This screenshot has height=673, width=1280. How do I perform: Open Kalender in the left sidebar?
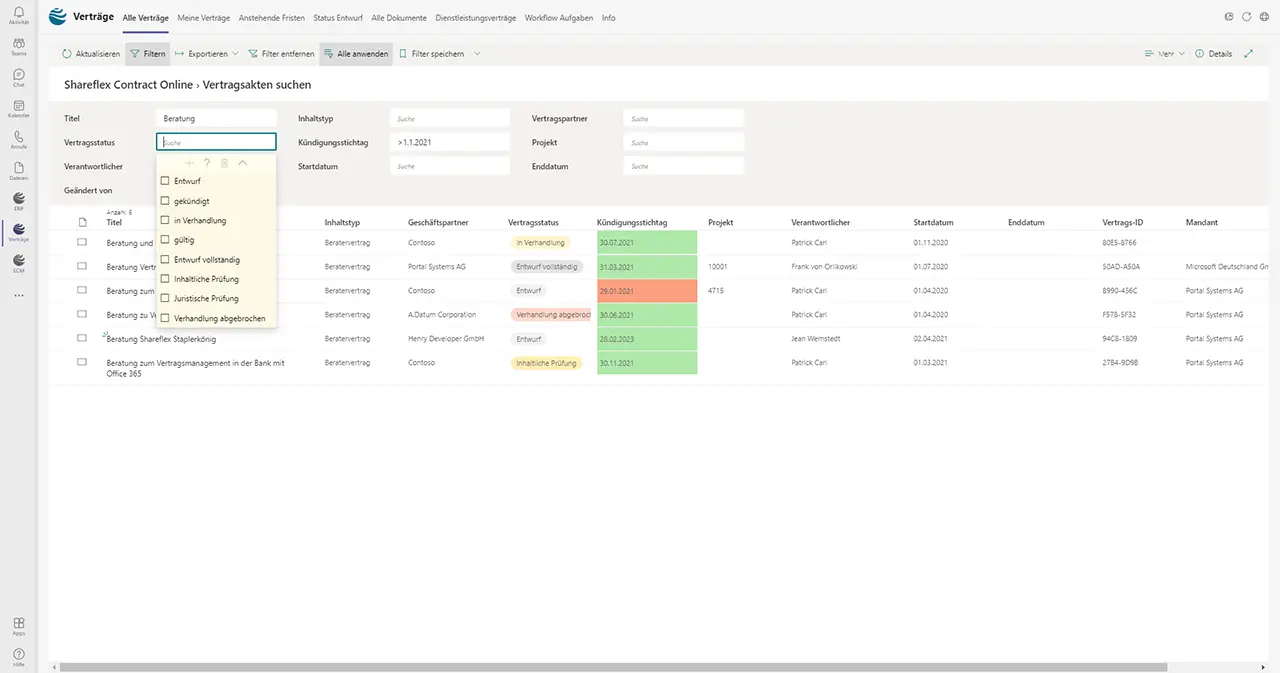[x=18, y=108]
